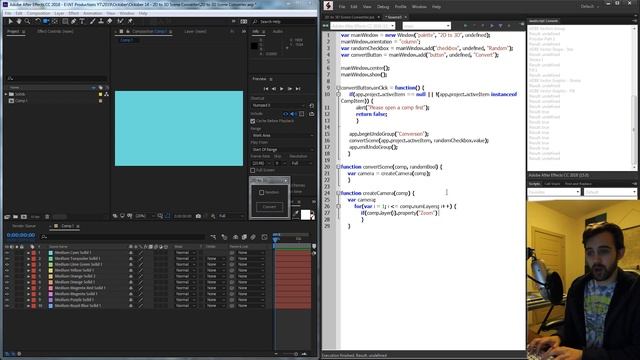The width and height of the screenshot is (640, 360).
Task: Select the Type tool in After Effects toolbar
Action: click(x=82, y=21)
